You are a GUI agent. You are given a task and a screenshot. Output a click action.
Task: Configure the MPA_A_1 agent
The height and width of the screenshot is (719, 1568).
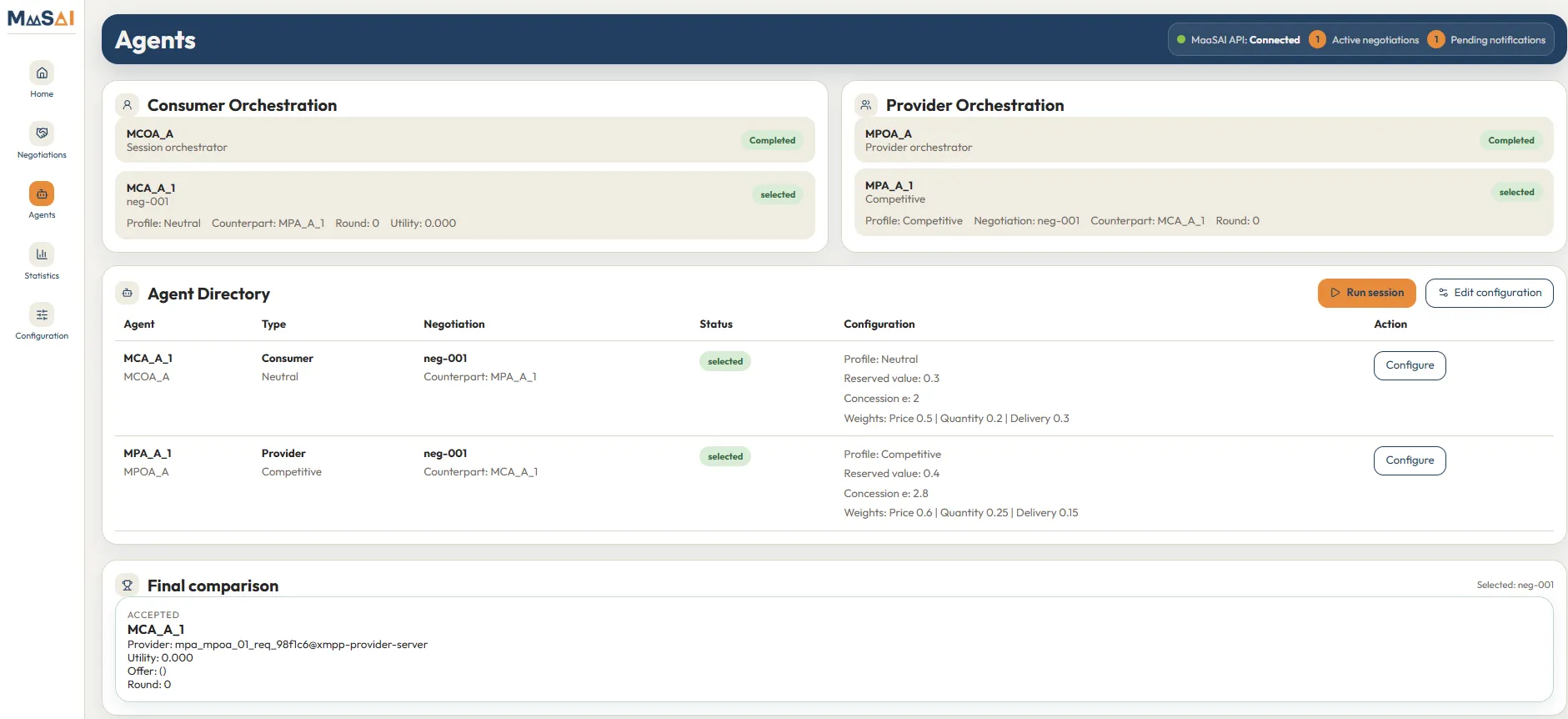(1410, 460)
